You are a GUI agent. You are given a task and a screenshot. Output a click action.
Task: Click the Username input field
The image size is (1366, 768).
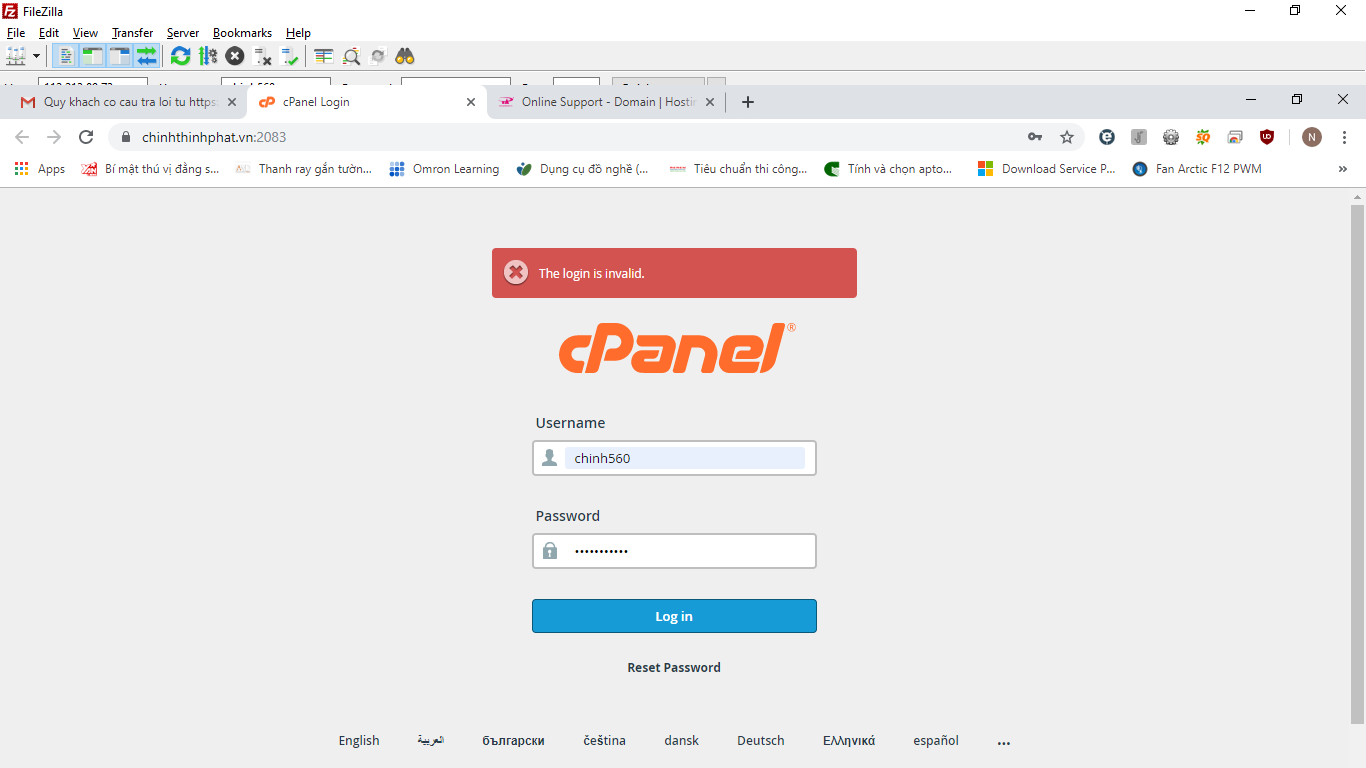click(x=674, y=458)
